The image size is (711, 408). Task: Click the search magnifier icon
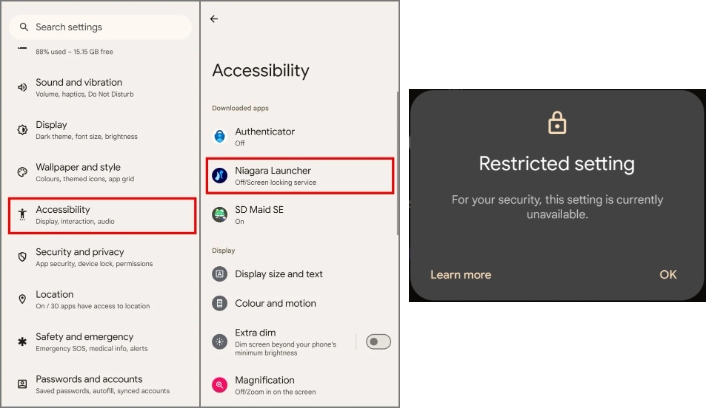pyautogui.click(x=24, y=27)
